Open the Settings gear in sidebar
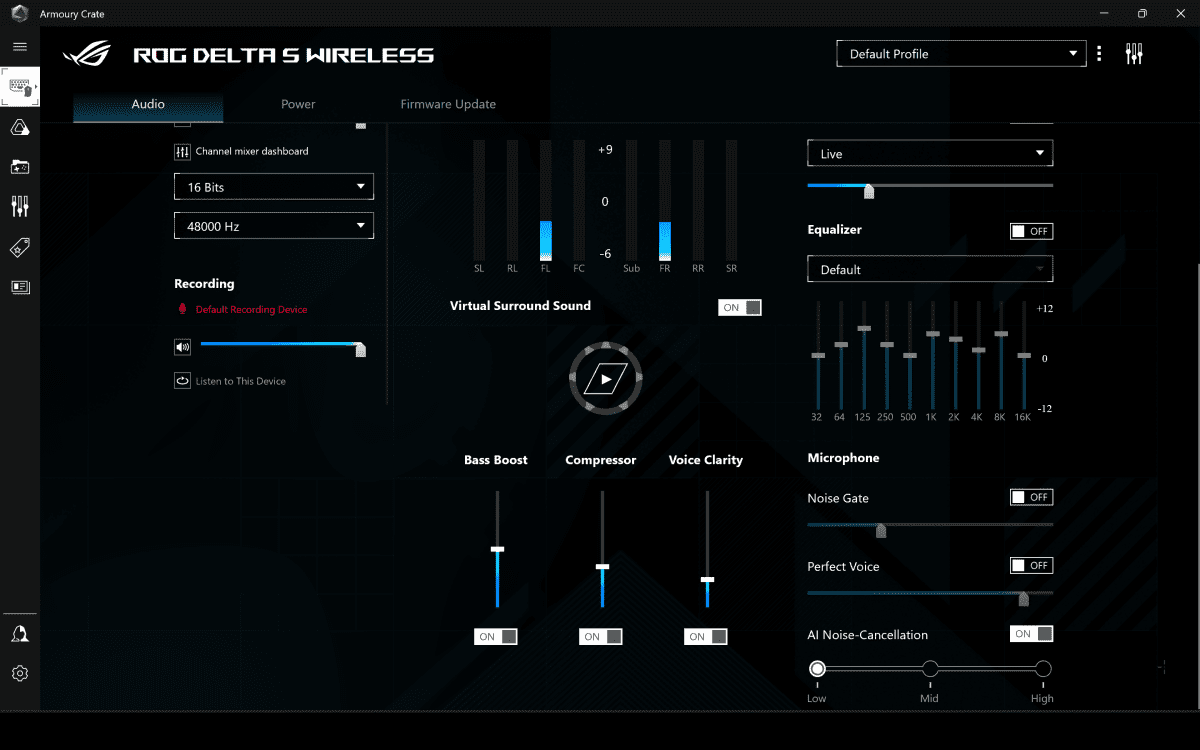Image resolution: width=1200 pixels, height=750 pixels. point(20,673)
